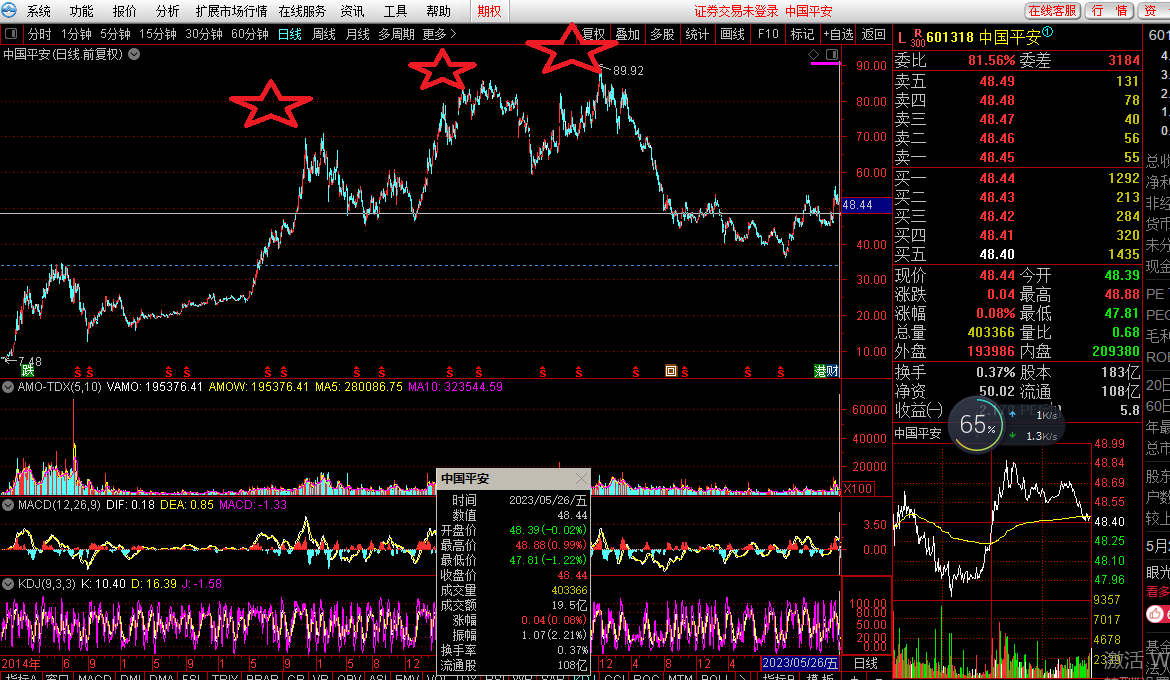
Task: Expand the MACD(12,26,9) indicator dropdown
Action: 8,505
